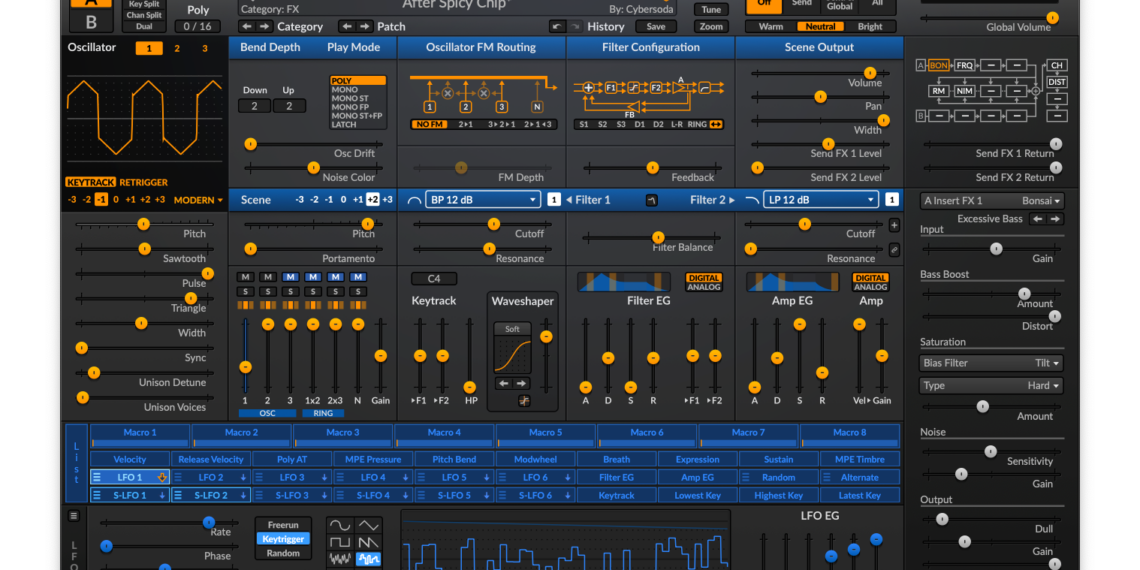Switch Filter EG to Analog mode
Screen dimensions: 1140x570
click(x=703, y=288)
